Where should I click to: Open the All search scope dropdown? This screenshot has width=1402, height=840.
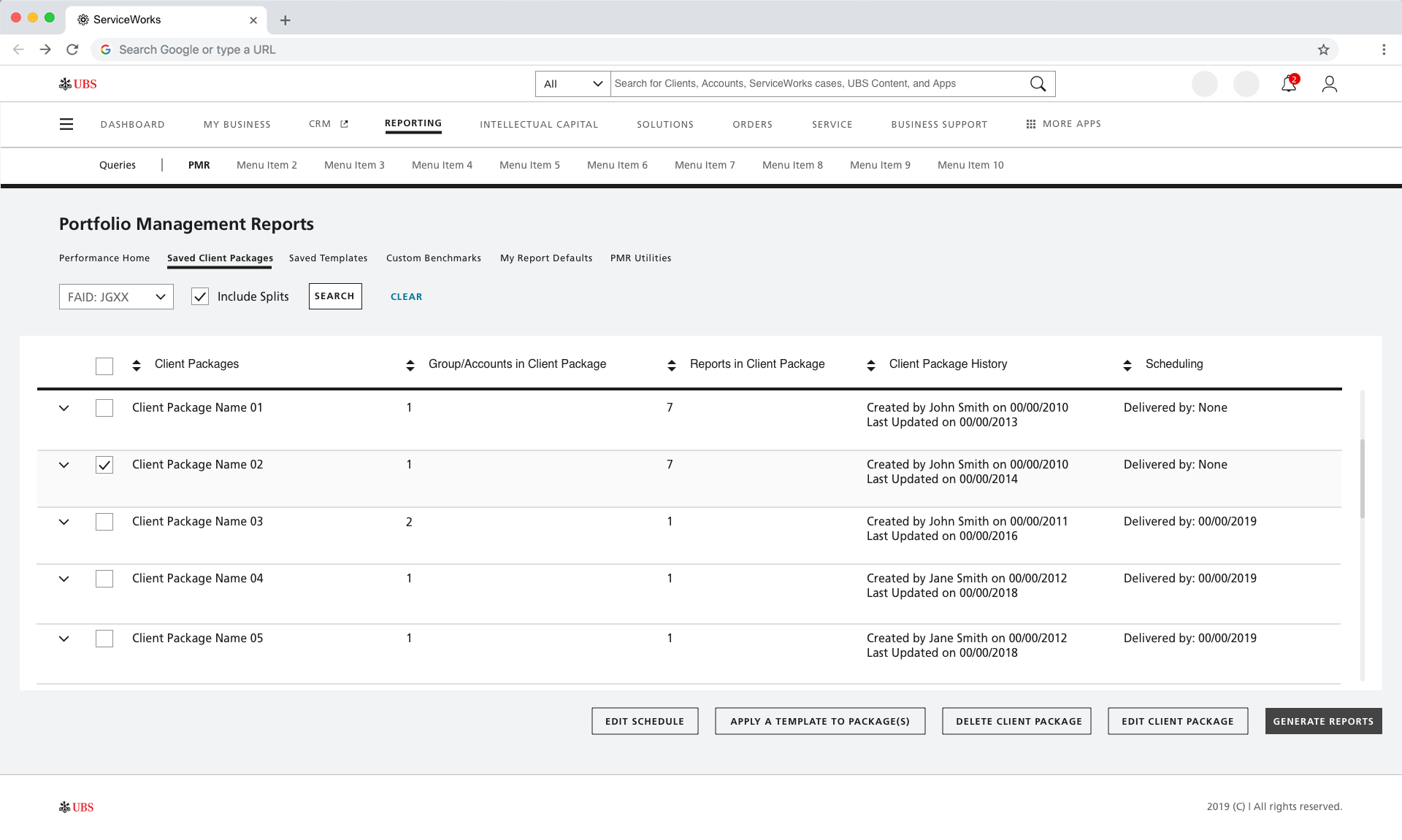573,84
